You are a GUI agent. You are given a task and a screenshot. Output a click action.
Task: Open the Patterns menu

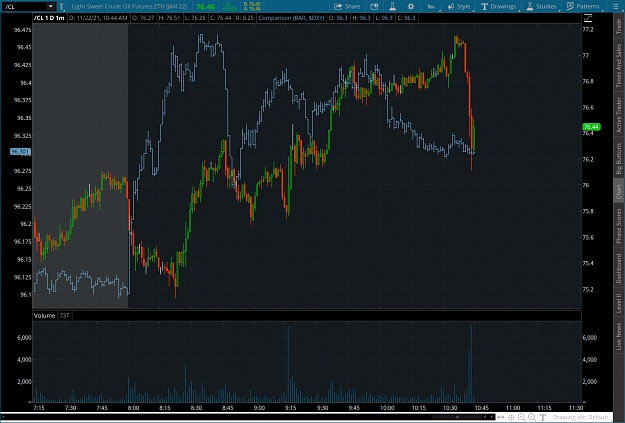(584, 6)
